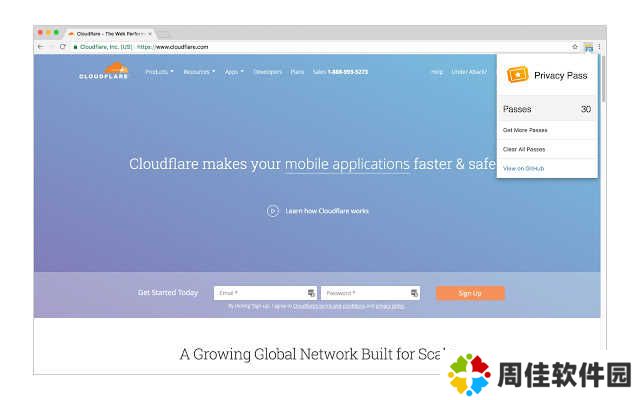
Task: Click the orange Sign Up button
Action: 470,293
